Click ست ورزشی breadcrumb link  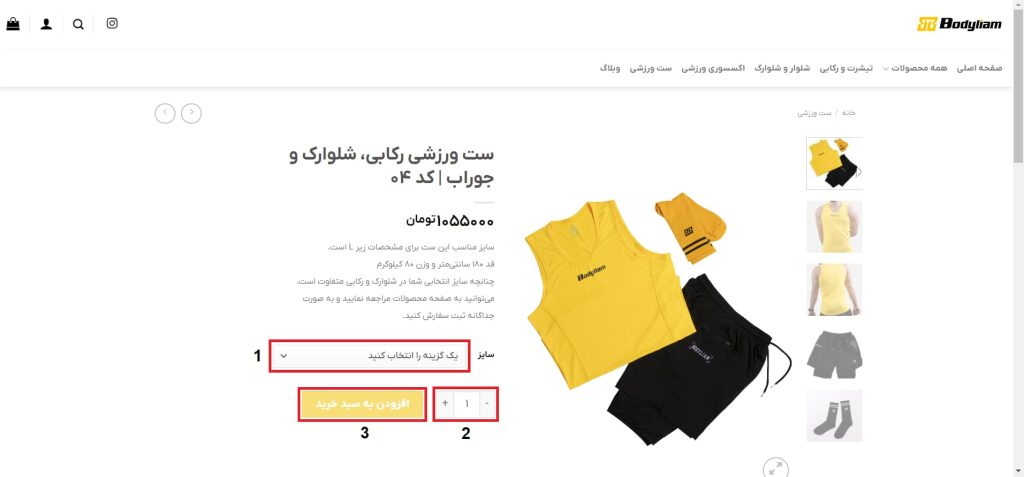tap(814, 113)
